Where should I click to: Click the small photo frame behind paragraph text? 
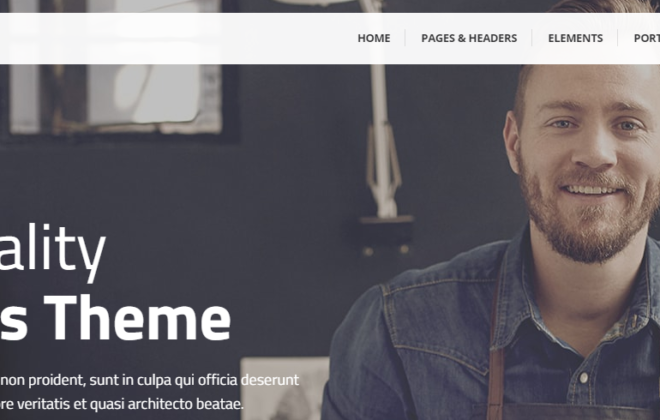[285, 388]
